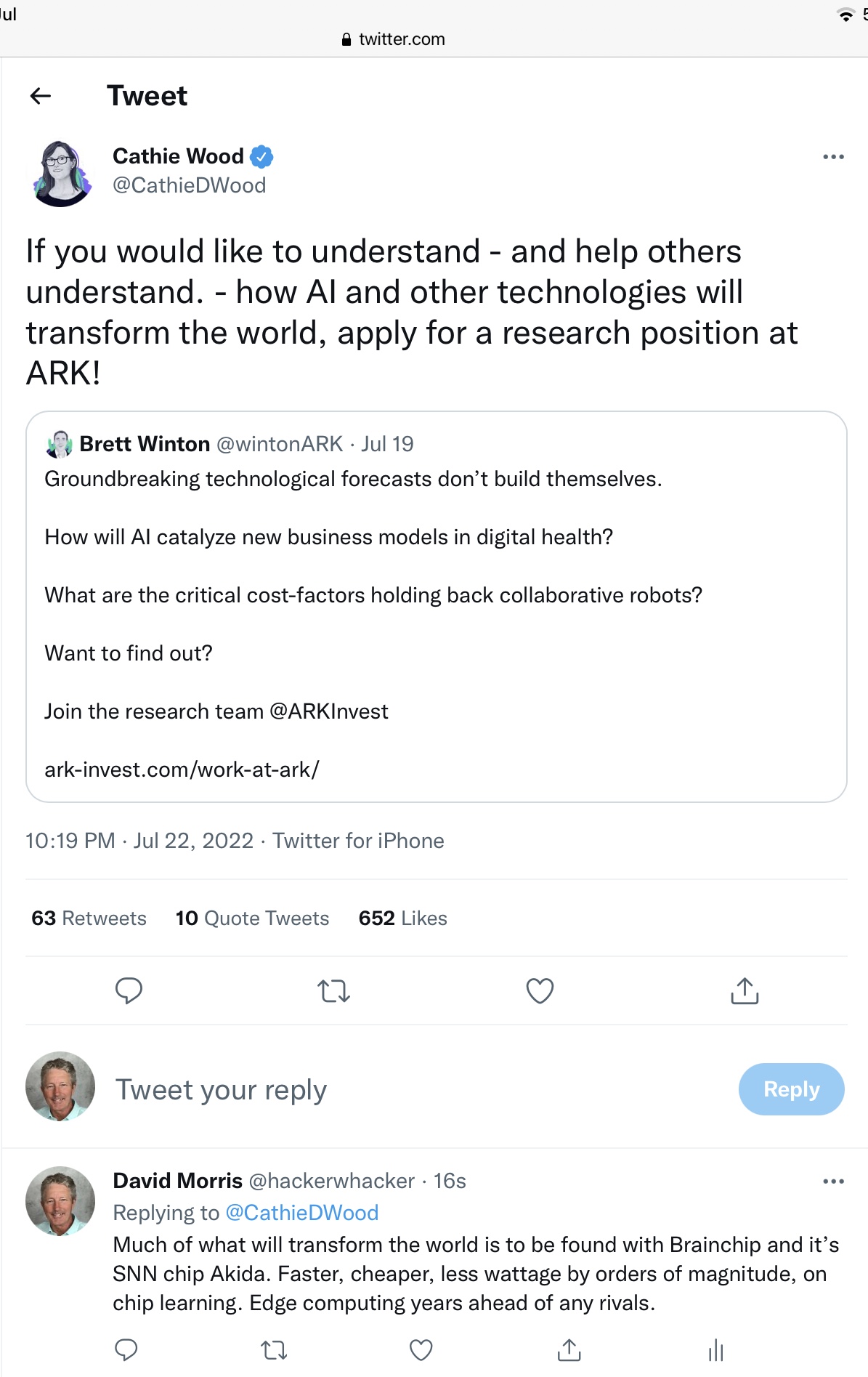Screen dimensions: 868x1377
Task: Retweet David Morris's reply
Action: click(274, 1350)
